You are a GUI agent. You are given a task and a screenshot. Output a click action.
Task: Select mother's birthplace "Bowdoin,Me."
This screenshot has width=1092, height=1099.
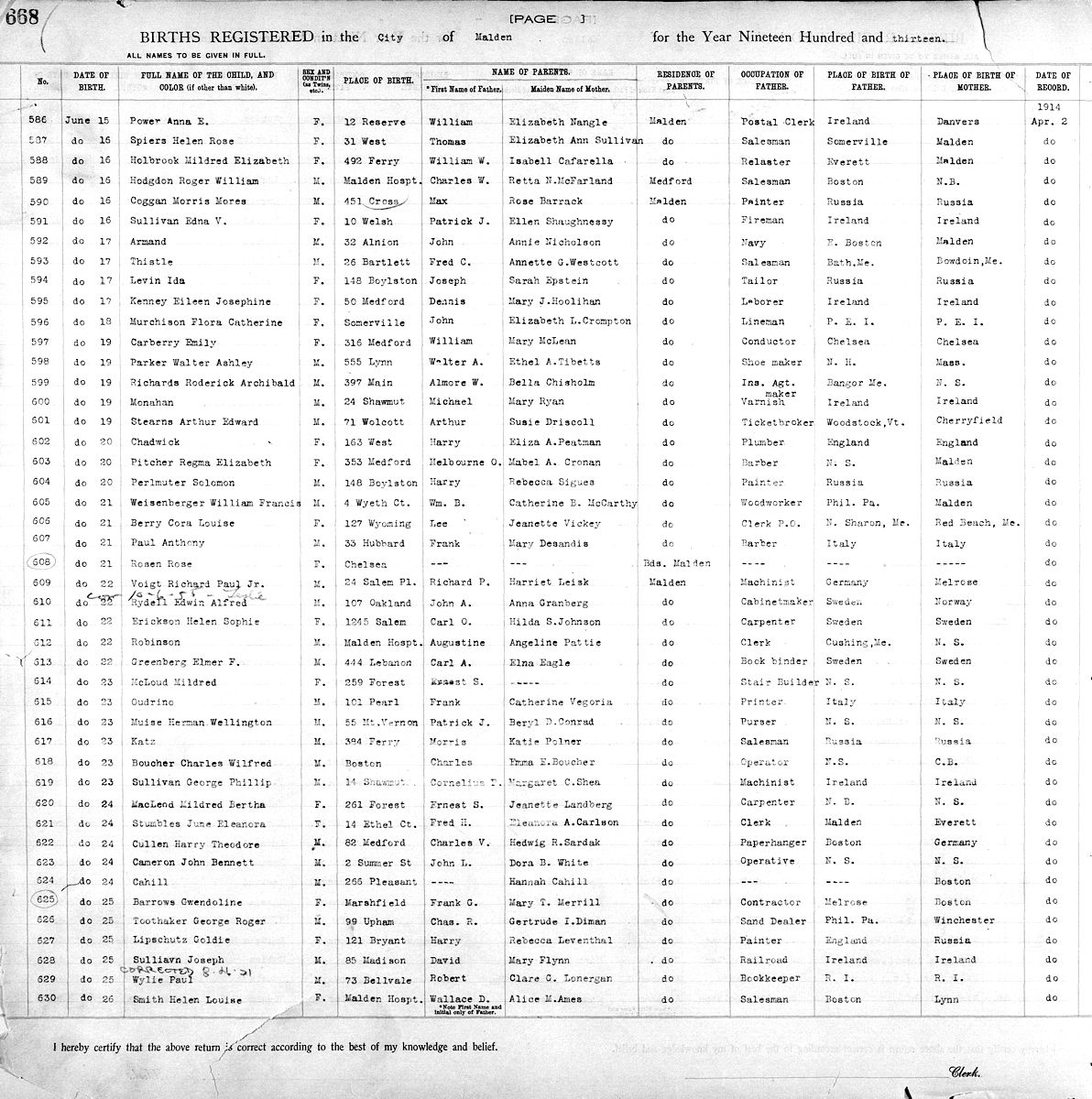969,261
